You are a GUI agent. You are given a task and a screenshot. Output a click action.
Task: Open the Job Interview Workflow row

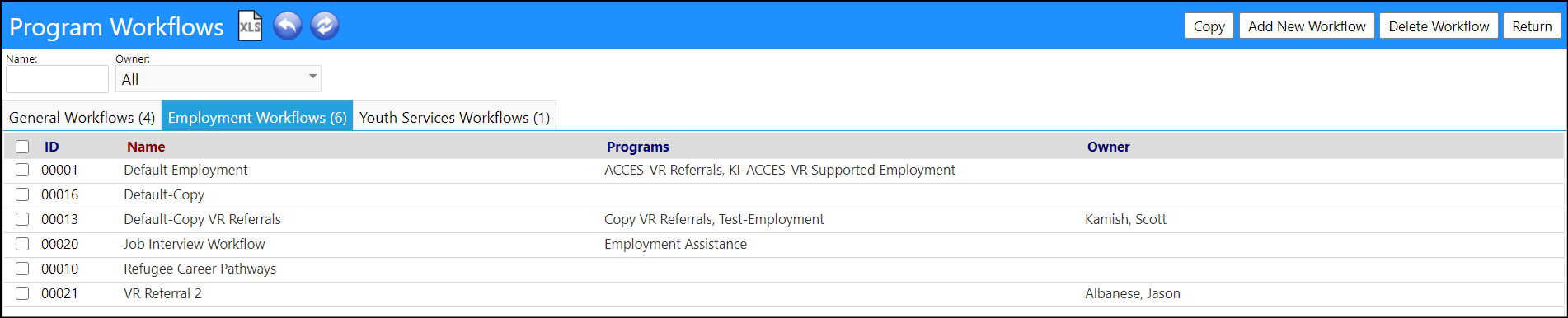[783, 244]
